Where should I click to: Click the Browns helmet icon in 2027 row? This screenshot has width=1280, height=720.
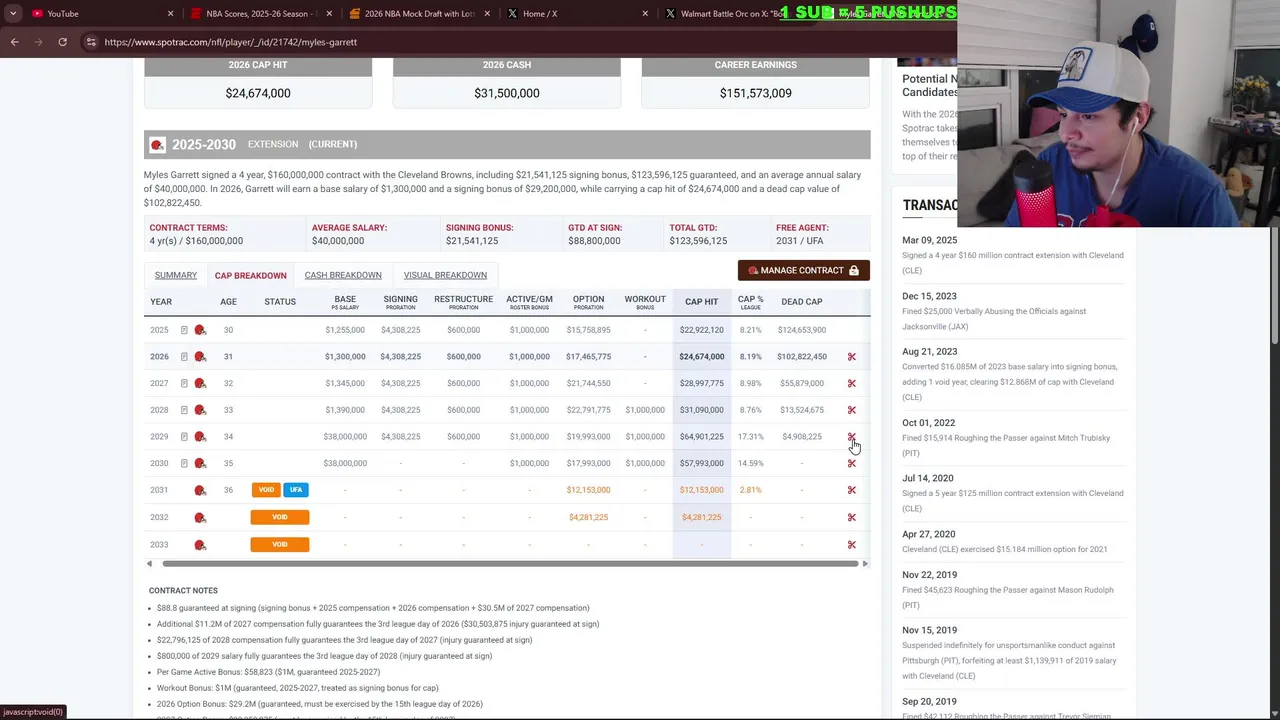click(x=200, y=383)
